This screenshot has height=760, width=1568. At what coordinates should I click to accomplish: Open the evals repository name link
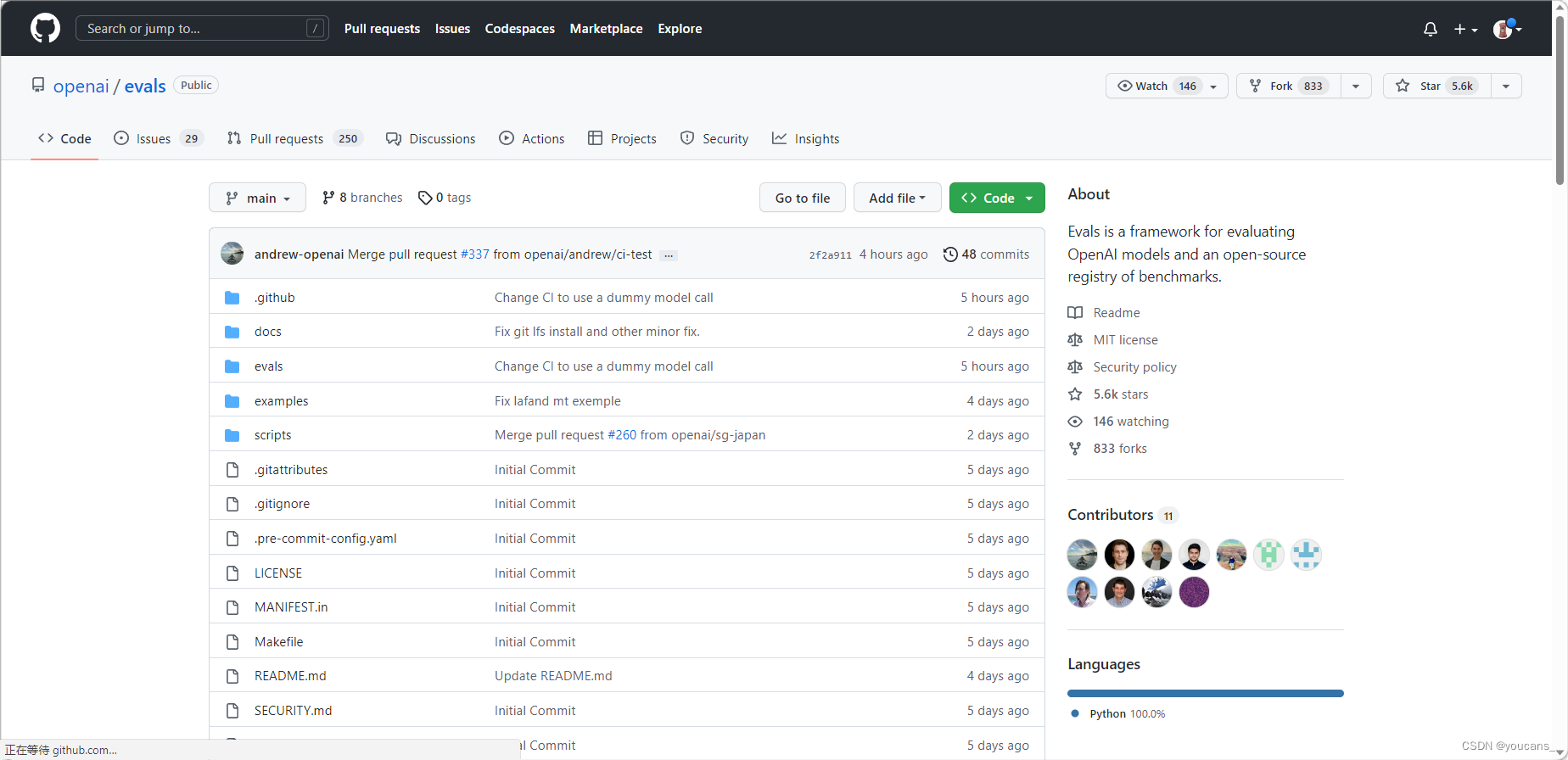[145, 86]
